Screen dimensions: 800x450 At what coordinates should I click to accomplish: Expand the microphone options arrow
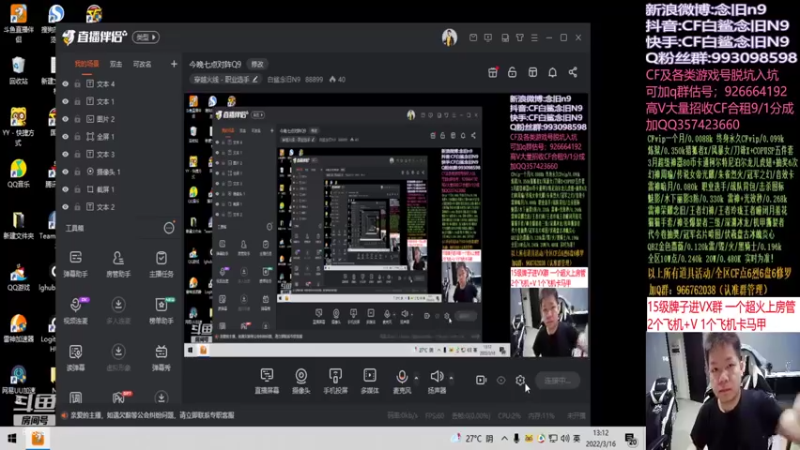tap(416, 378)
